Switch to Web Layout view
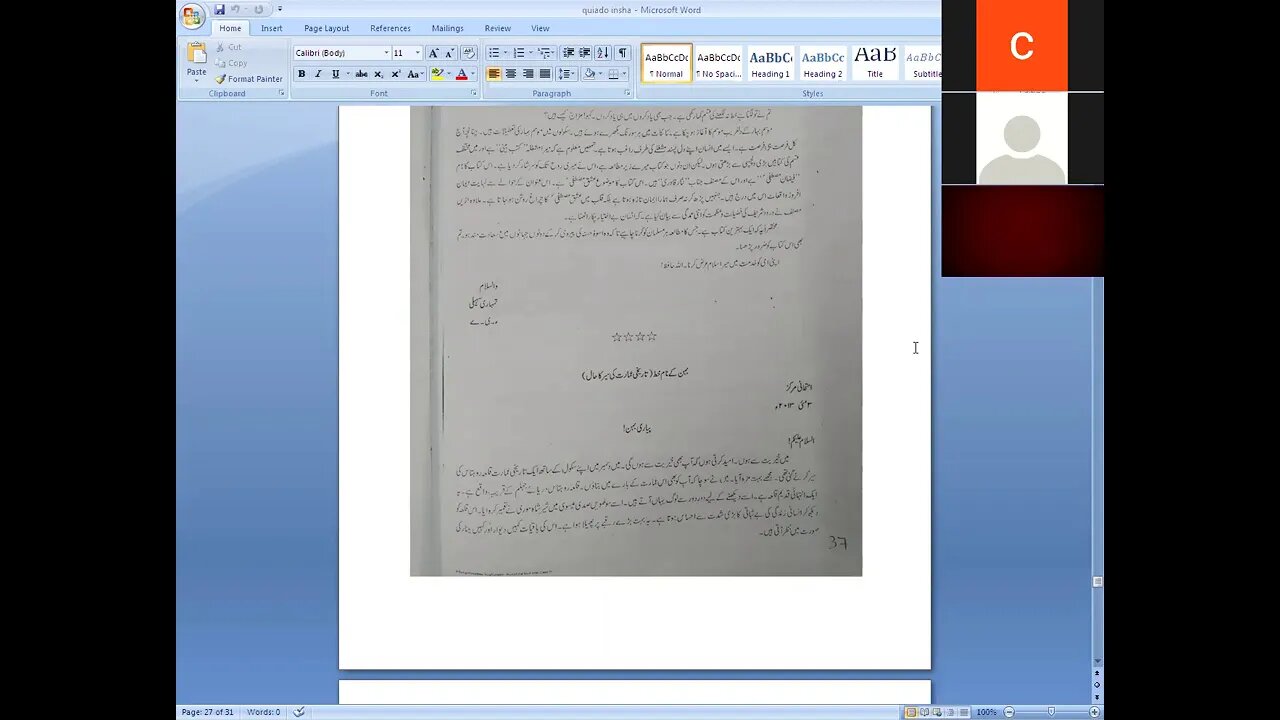The height and width of the screenshot is (720, 1280). [x=938, y=712]
